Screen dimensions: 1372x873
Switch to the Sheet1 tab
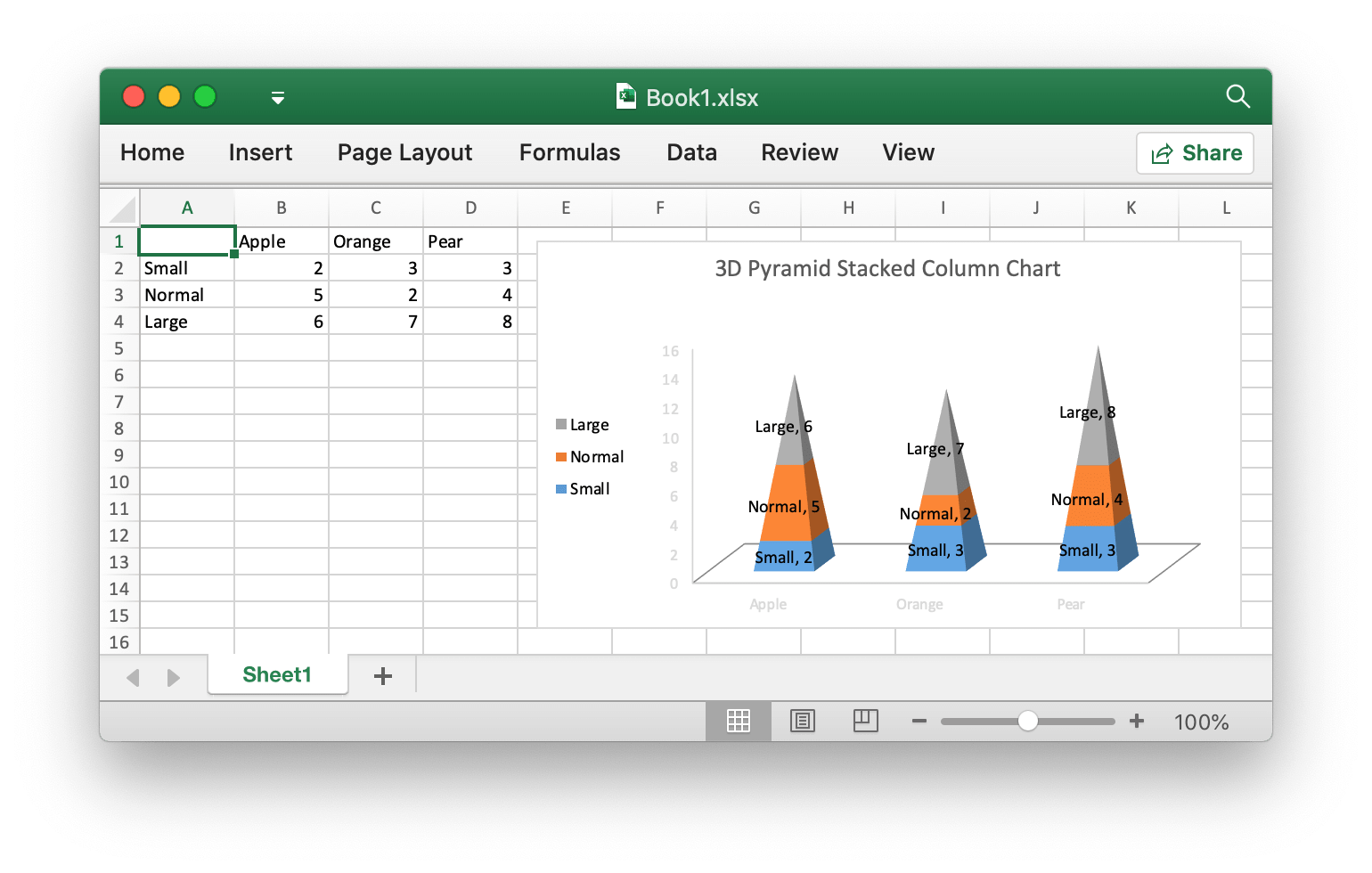click(x=277, y=674)
